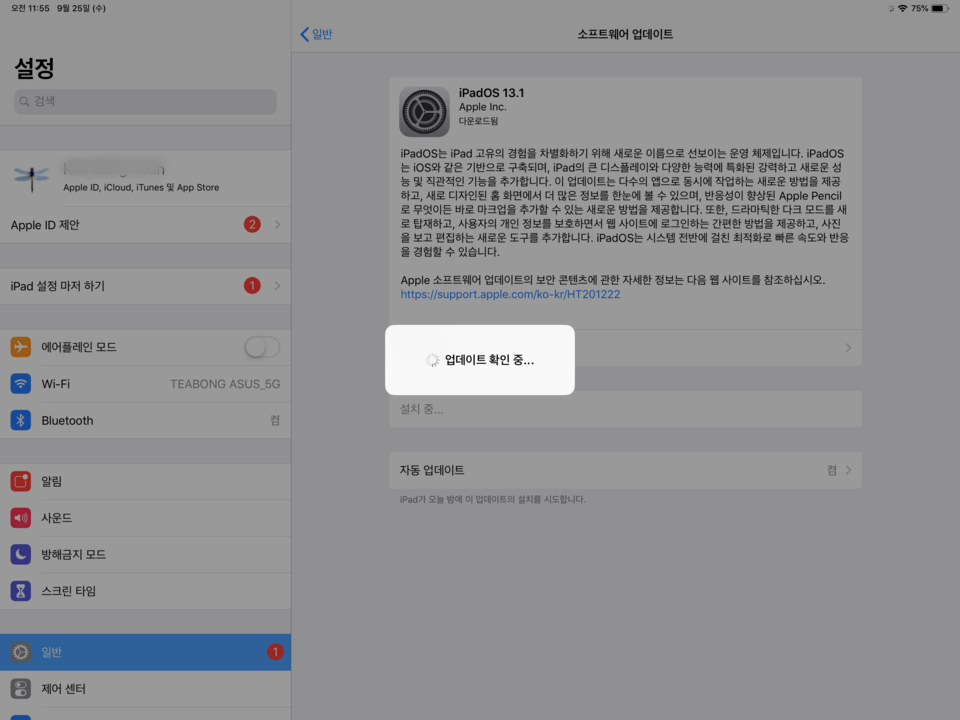Open Bluetooth settings row
Image resolution: width=960 pixels, height=720 pixels.
(x=145, y=421)
